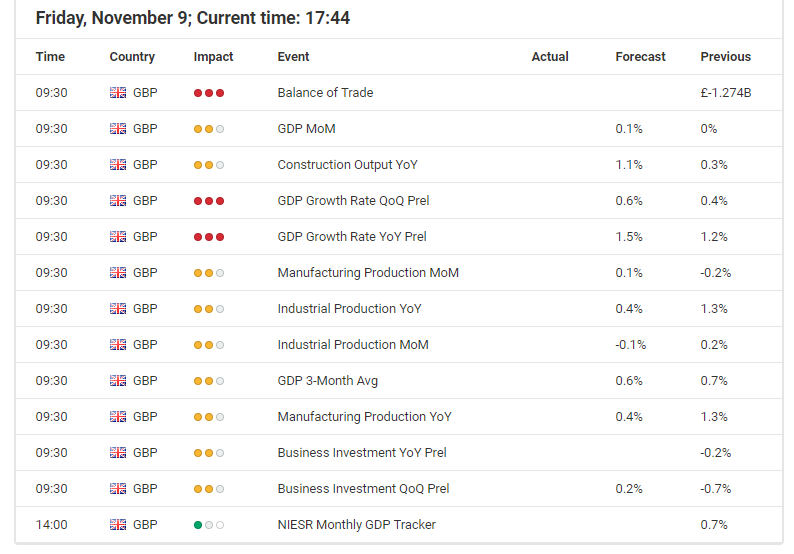Open the Manufacturing Production MoM event
The image size is (794, 554).
[368, 272]
